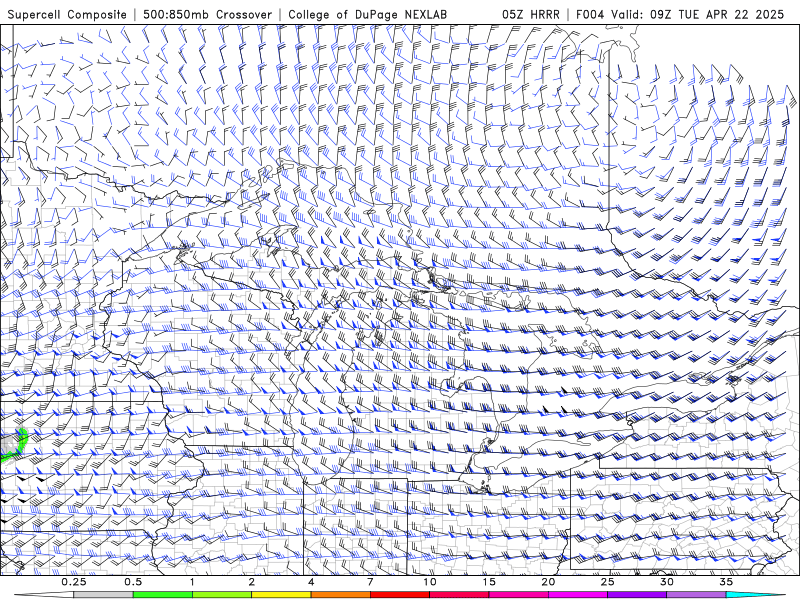This screenshot has width=800, height=600.
Task: Click the bright green 0.5–1 legend segment
Action: 163,595
